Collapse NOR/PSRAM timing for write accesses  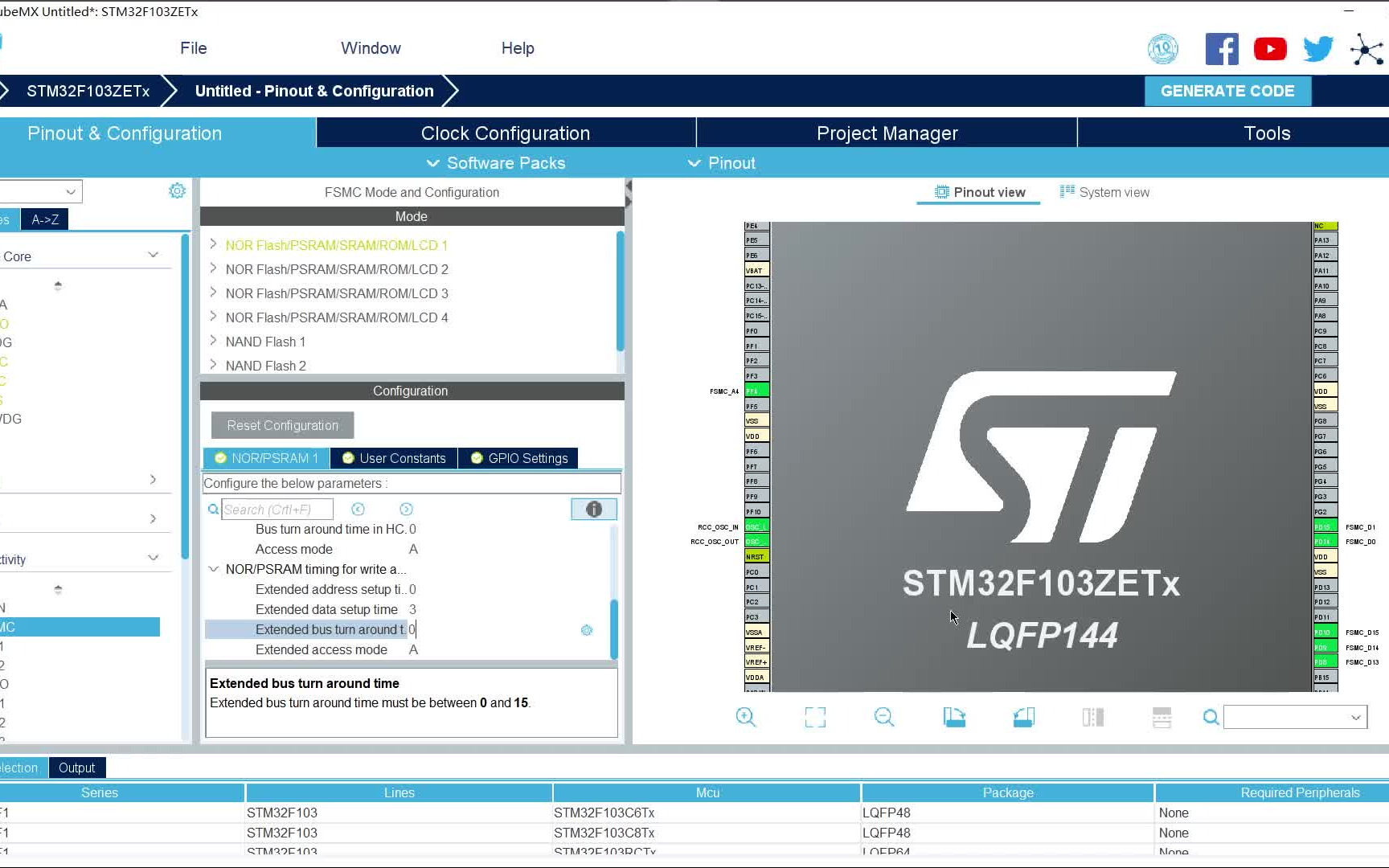tap(214, 569)
